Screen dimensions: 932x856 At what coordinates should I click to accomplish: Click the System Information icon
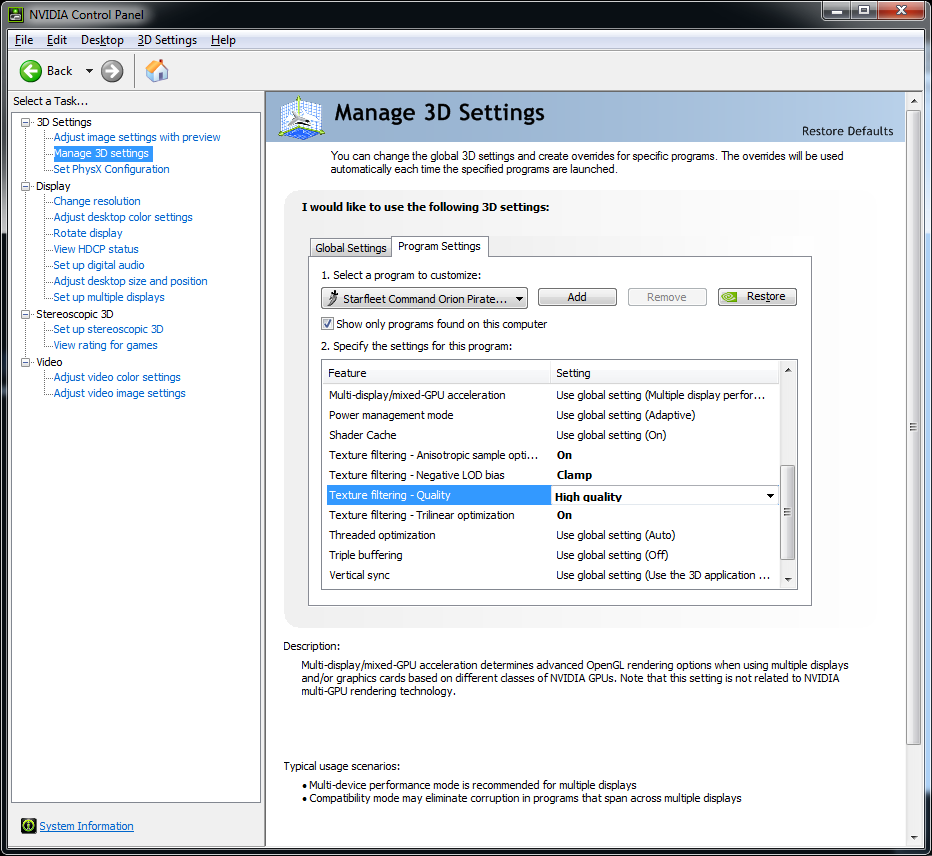[x=29, y=826]
